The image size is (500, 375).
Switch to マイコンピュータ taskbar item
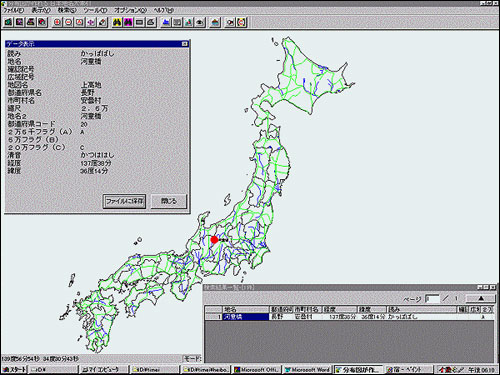pyautogui.click(x=104, y=369)
